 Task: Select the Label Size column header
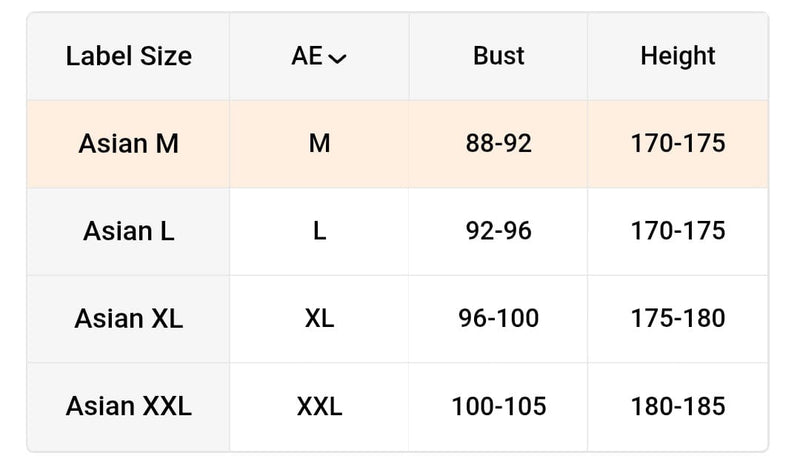coord(128,56)
